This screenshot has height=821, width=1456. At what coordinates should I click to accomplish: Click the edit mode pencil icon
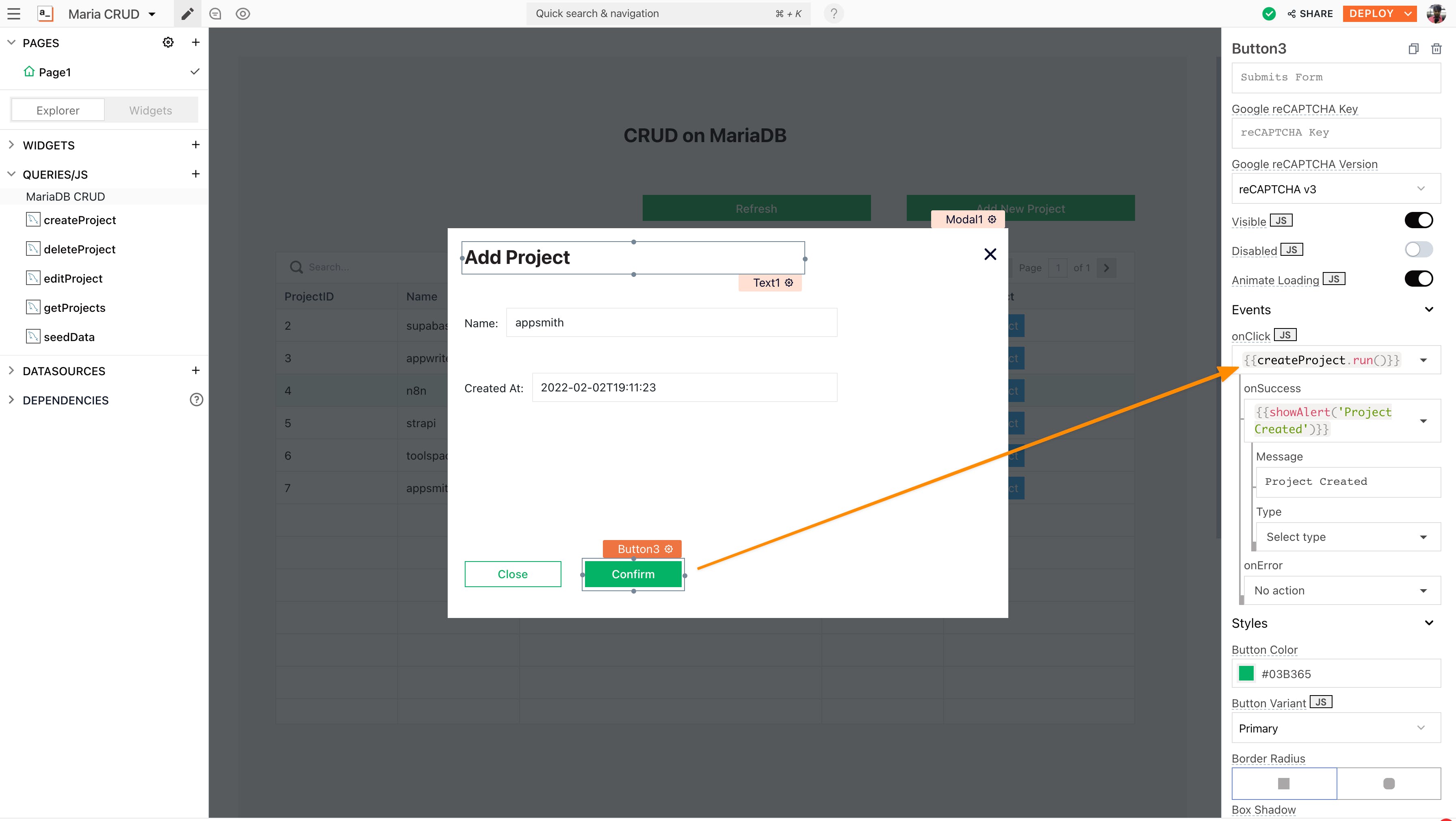coord(187,13)
